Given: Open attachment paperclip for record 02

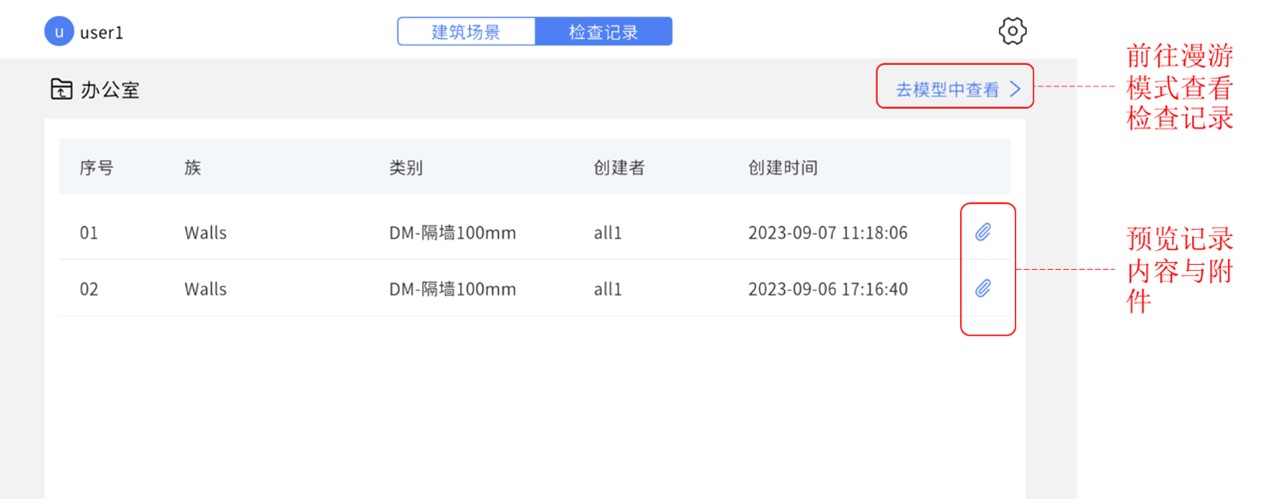Looking at the screenshot, I should (983, 289).
